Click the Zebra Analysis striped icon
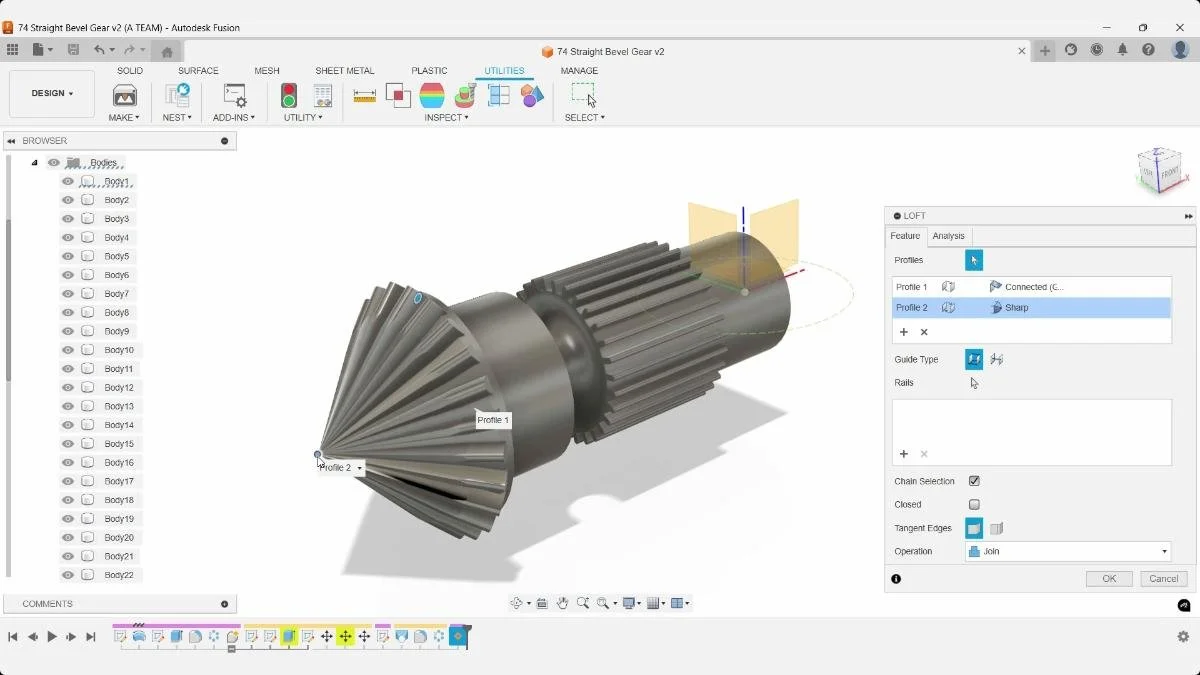The image size is (1200, 675). click(x=432, y=96)
